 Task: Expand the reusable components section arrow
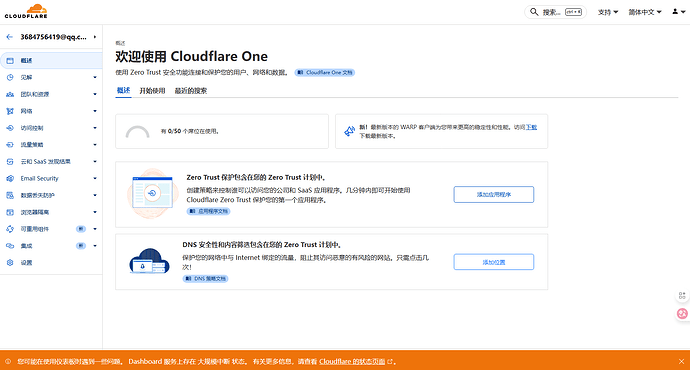[x=95, y=229]
